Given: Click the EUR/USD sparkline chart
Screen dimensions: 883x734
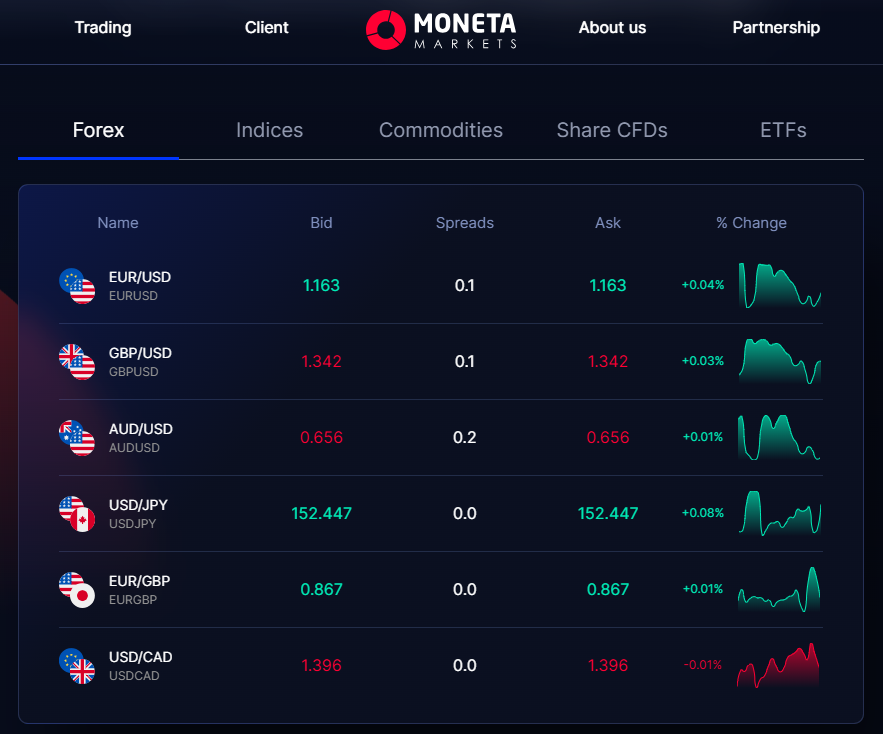Looking at the screenshot, I should (779, 285).
